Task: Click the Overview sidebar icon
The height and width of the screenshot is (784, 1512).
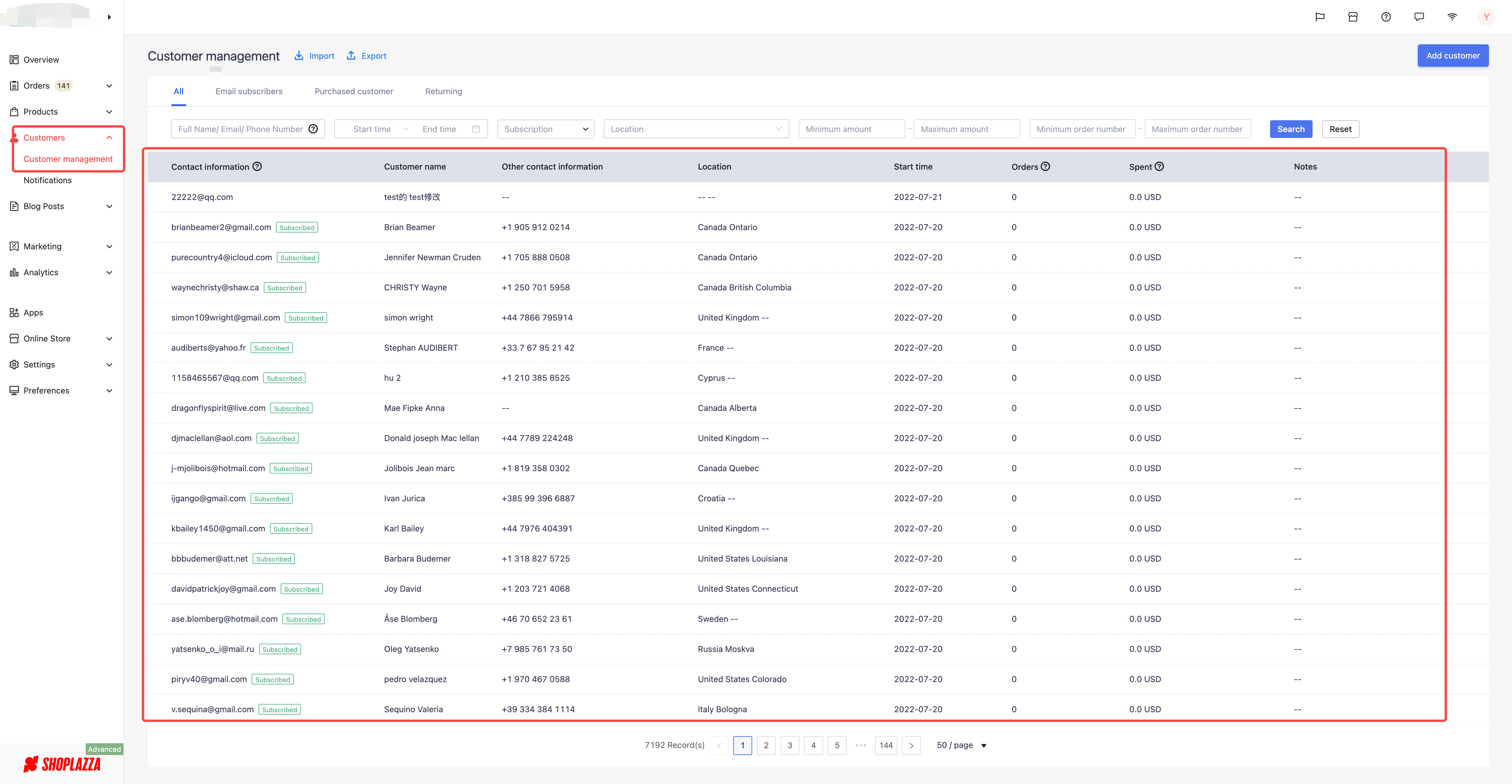Action: pyautogui.click(x=14, y=59)
